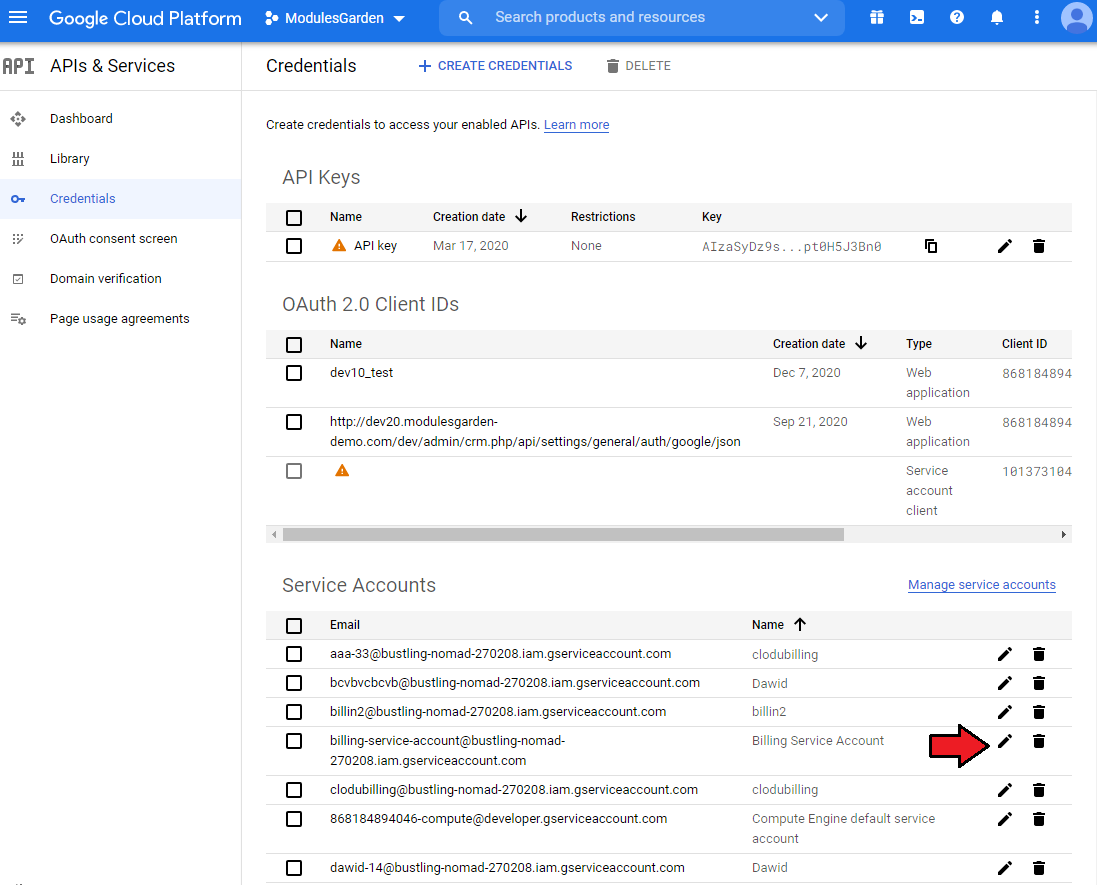
Task: Click warning icon on service account client row
Action: tap(342, 471)
